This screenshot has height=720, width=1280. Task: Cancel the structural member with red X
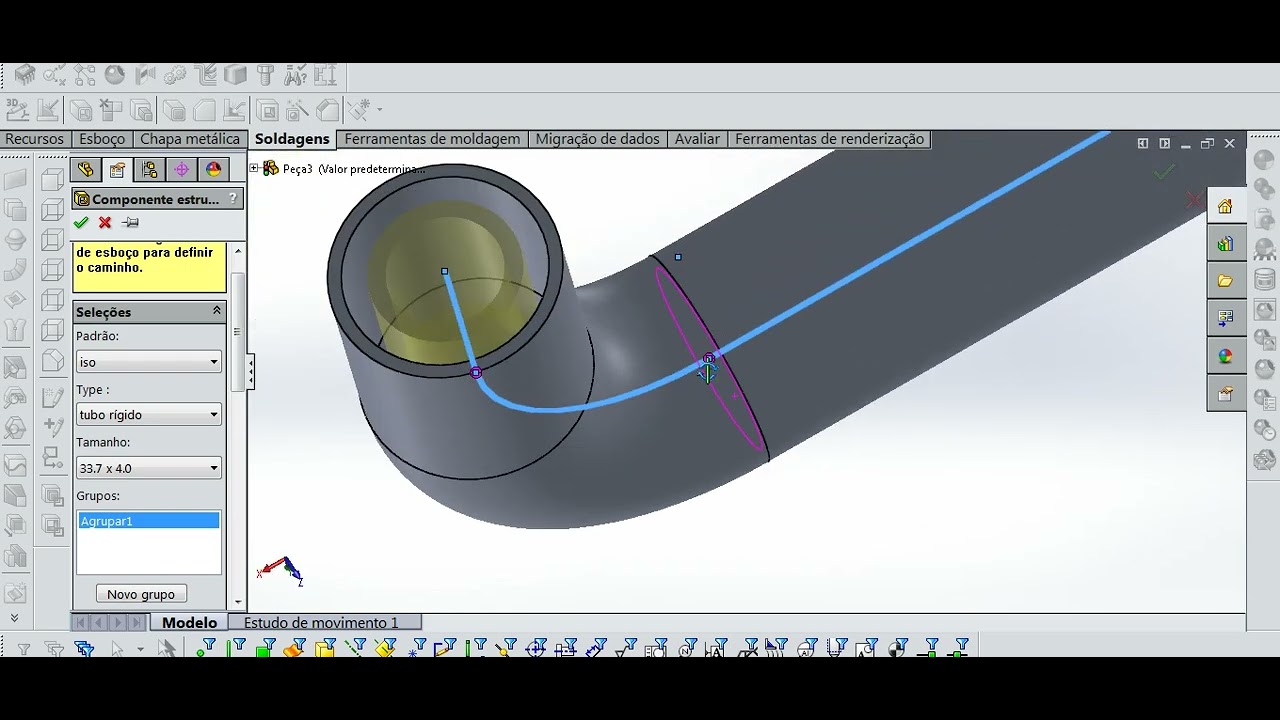click(105, 222)
